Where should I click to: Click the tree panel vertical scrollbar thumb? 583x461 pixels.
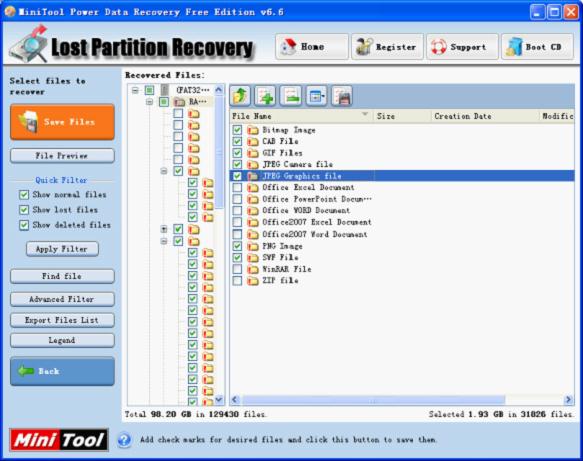point(219,152)
